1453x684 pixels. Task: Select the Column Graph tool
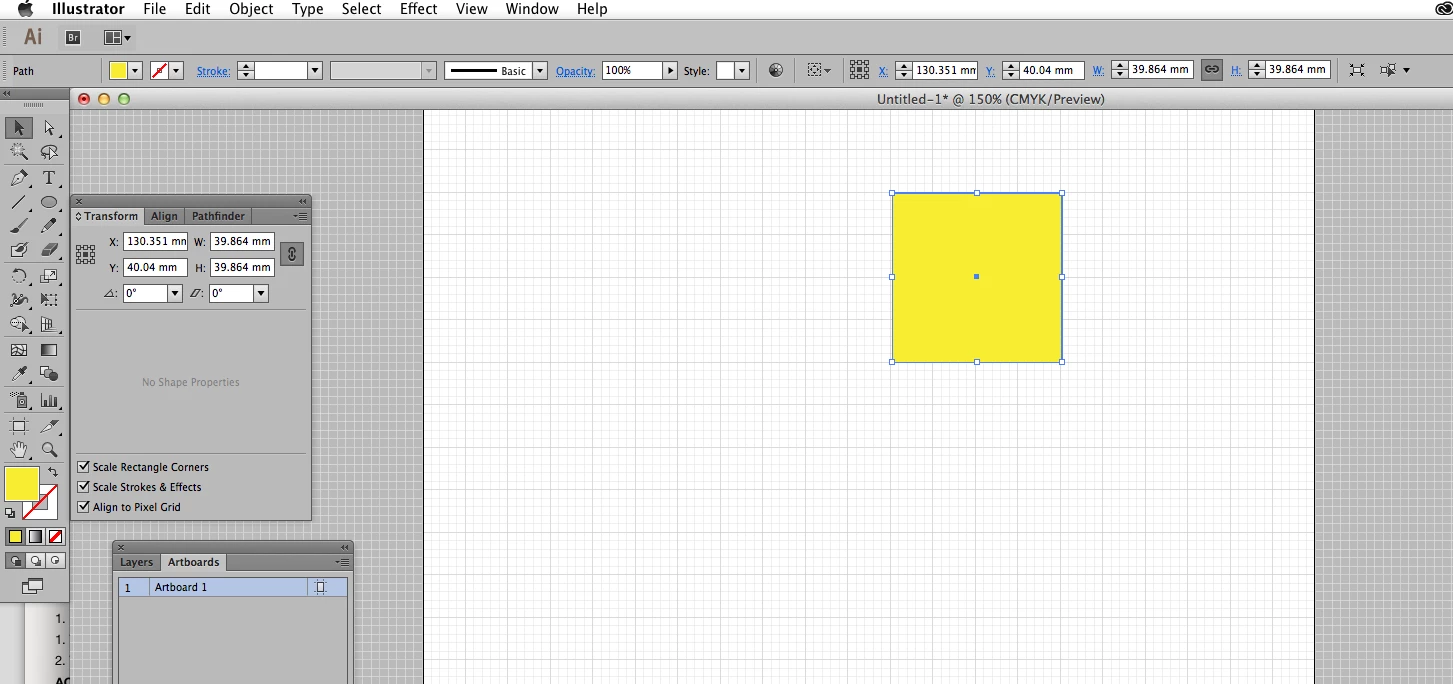(x=49, y=400)
